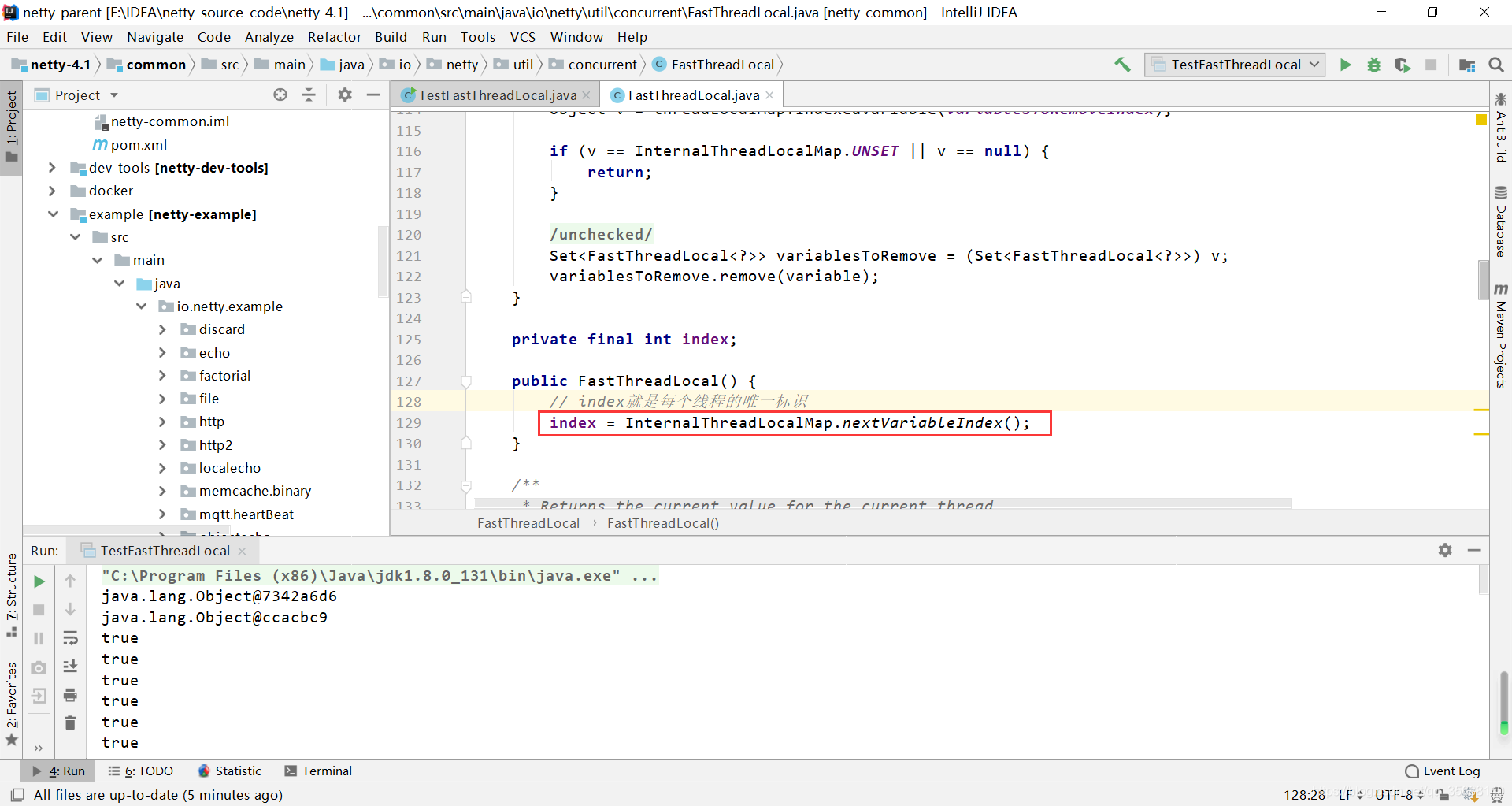
Task: Collapse io.netty.example package
Action: pos(141,306)
